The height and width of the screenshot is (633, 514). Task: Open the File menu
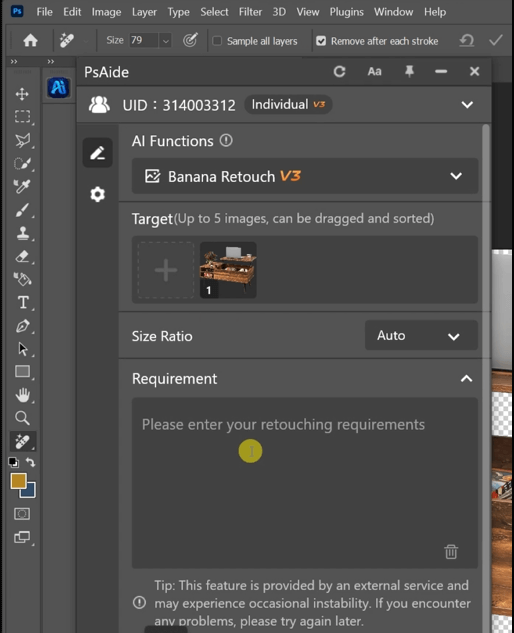pyautogui.click(x=44, y=12)
